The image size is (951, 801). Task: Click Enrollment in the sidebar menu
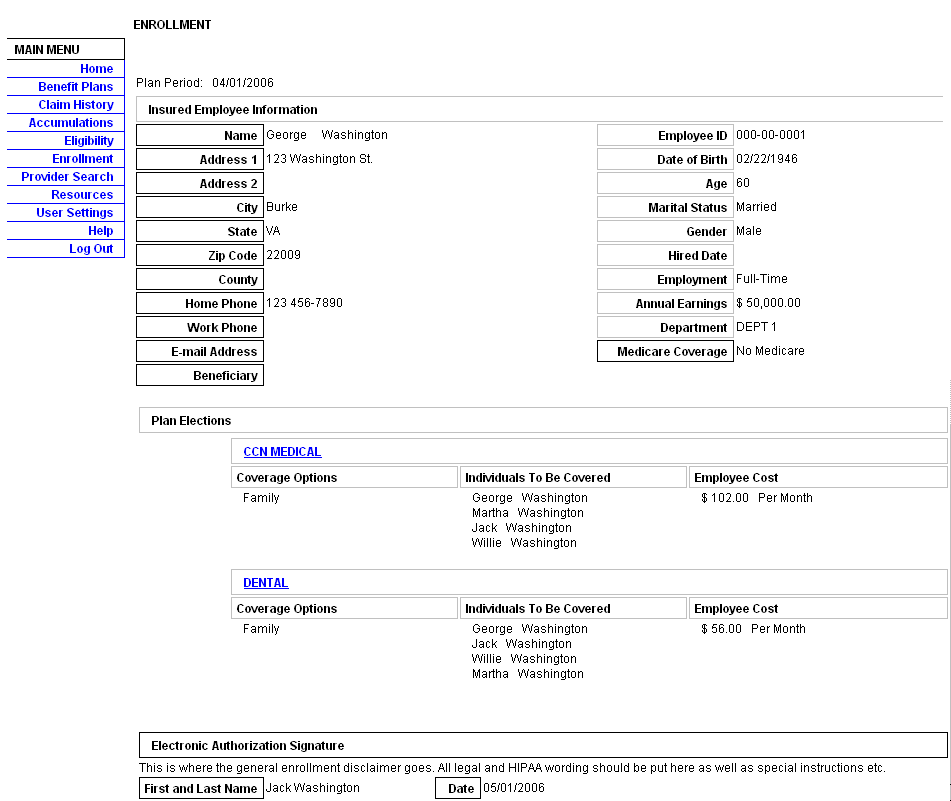83,159
